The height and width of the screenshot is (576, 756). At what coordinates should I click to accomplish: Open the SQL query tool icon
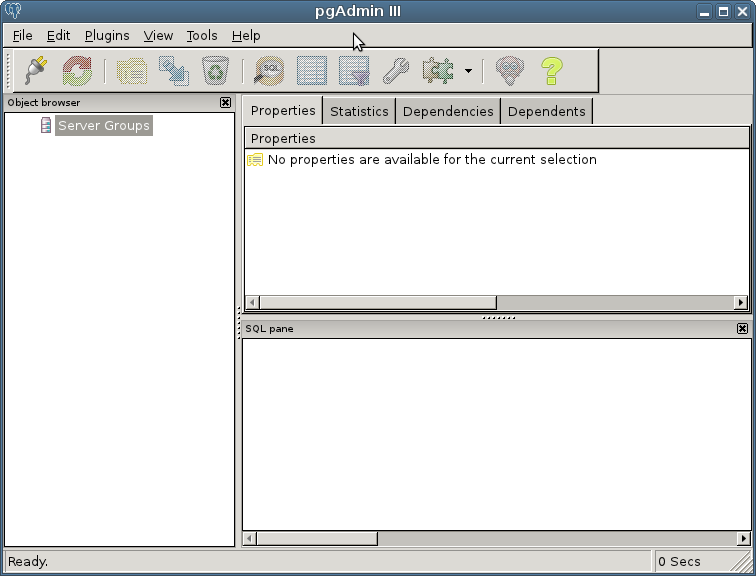coord(269,71)
